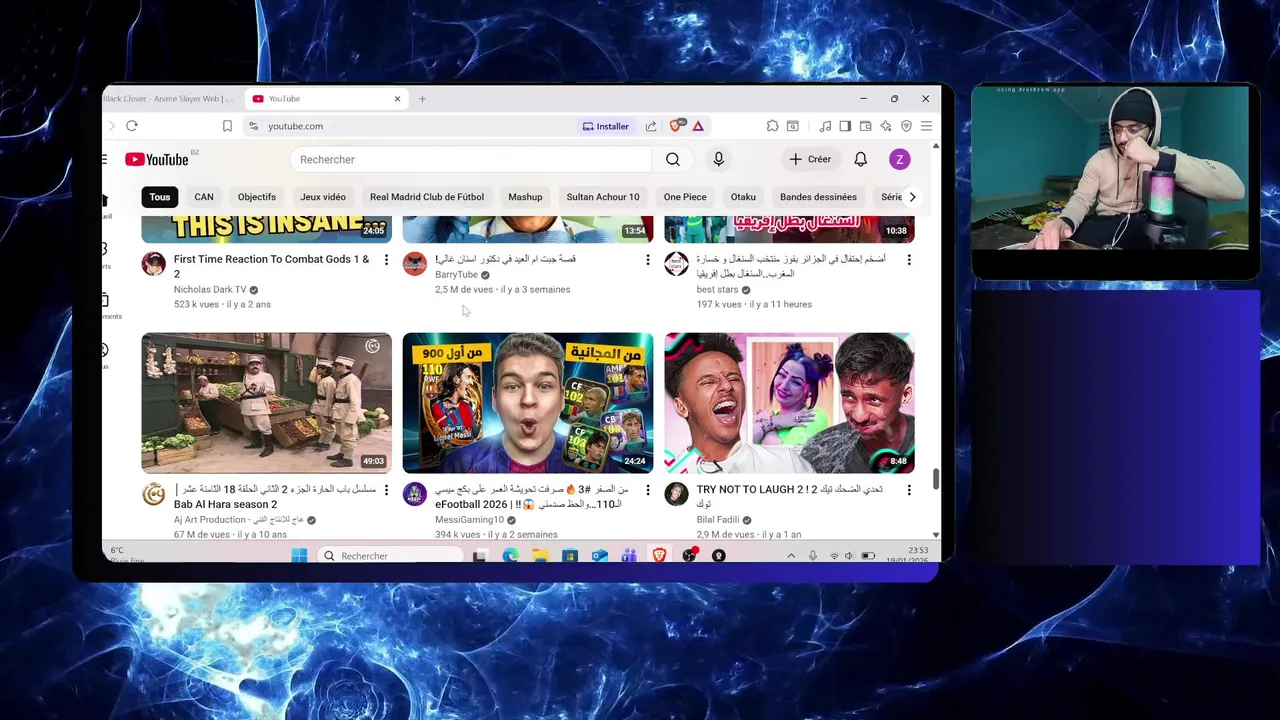
Task: Open the TRY NOT TO LAUGH 8:48 thumbnail
Action: [789, 403]
